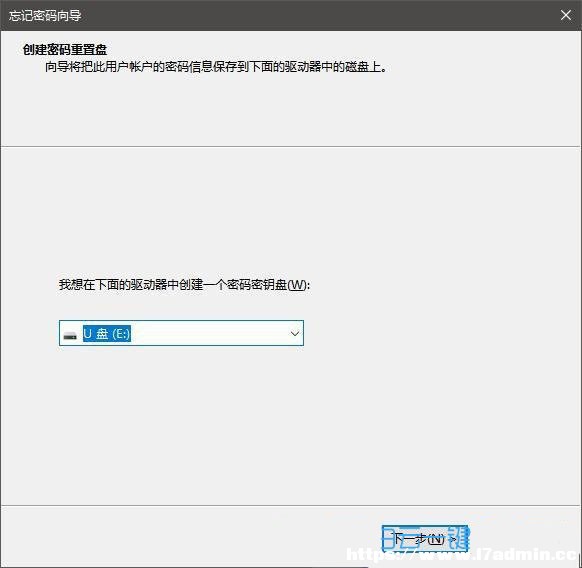Click the 我想在下面的驱动器中创建一个密码密钥盘(W) label
The height and width of the screenshot is (568, 582).
coord(184,285)
